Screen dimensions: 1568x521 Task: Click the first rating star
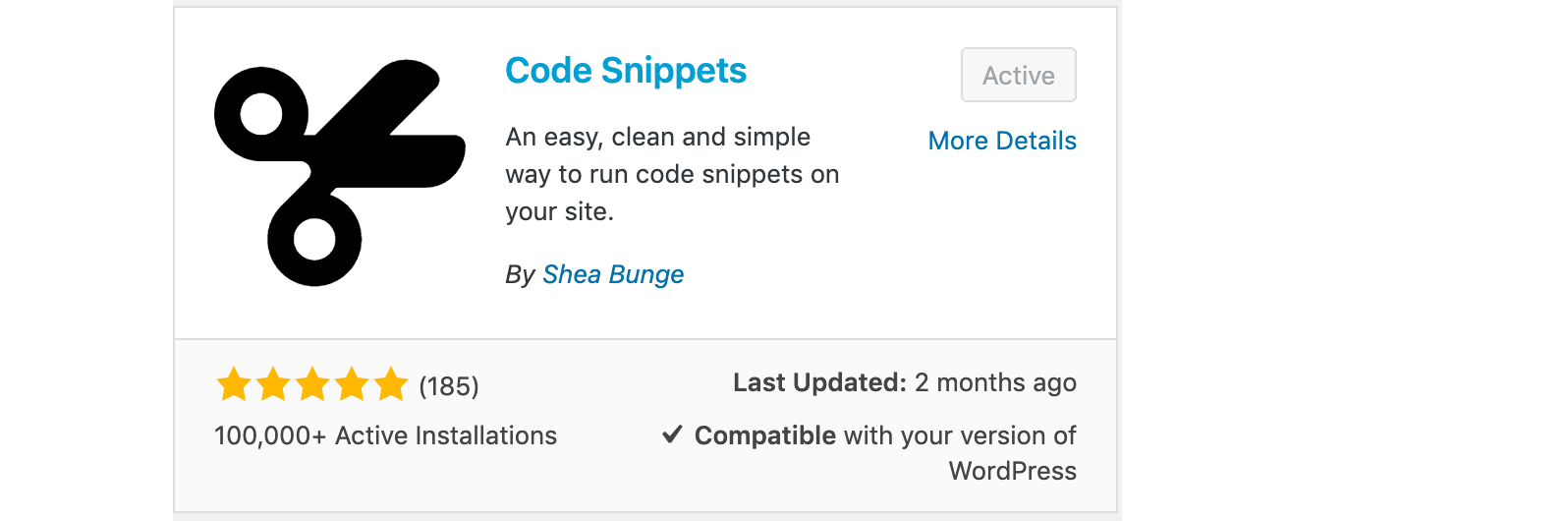234,384
